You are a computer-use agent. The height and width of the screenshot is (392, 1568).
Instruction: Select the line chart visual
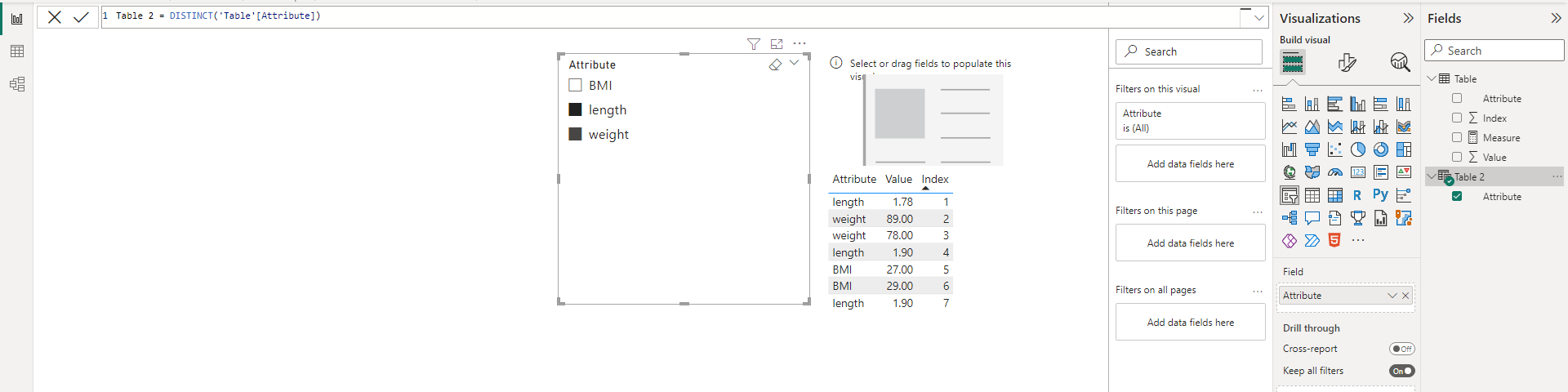pyautogui.click(x=1290, y=127)
